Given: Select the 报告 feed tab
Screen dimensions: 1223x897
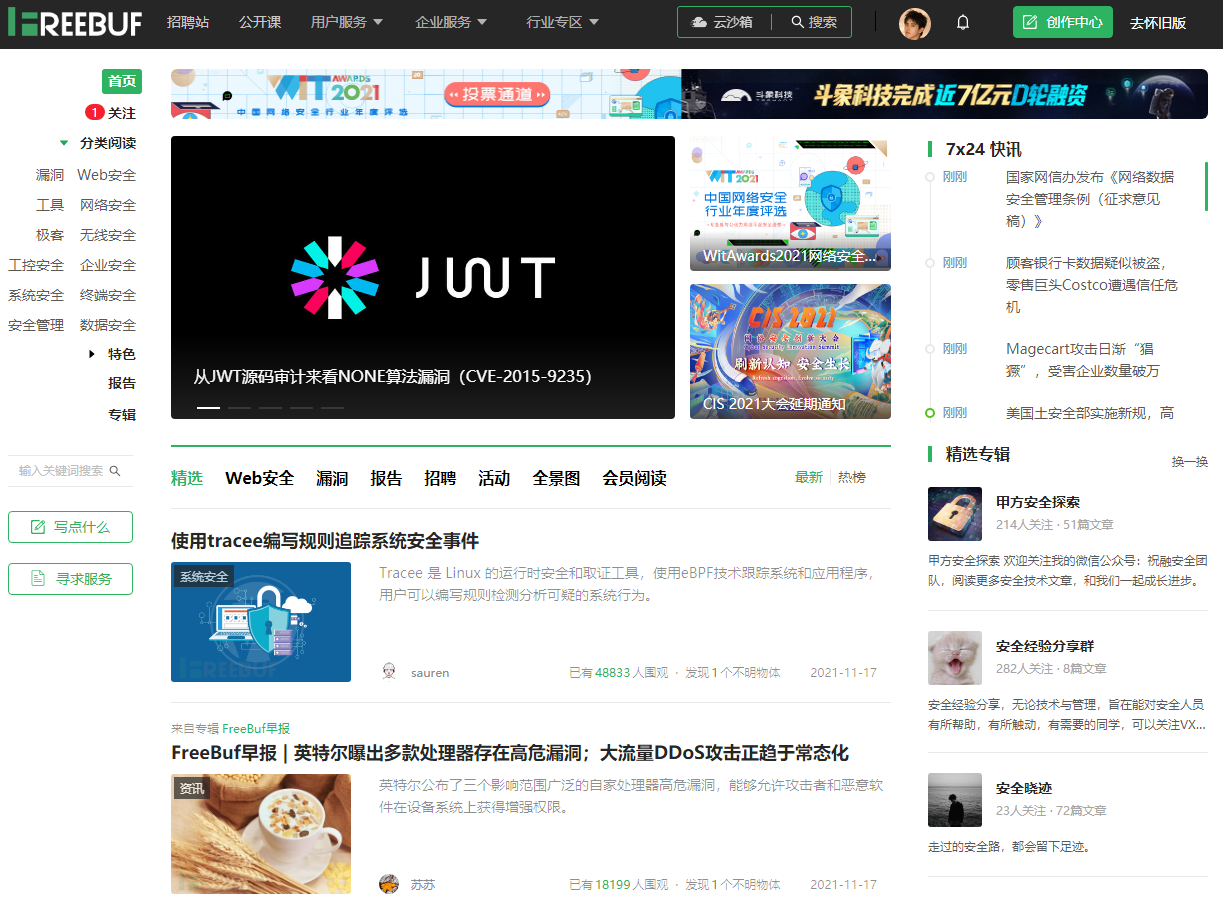Looking at the screenshot, I should [x=386, y=478].
